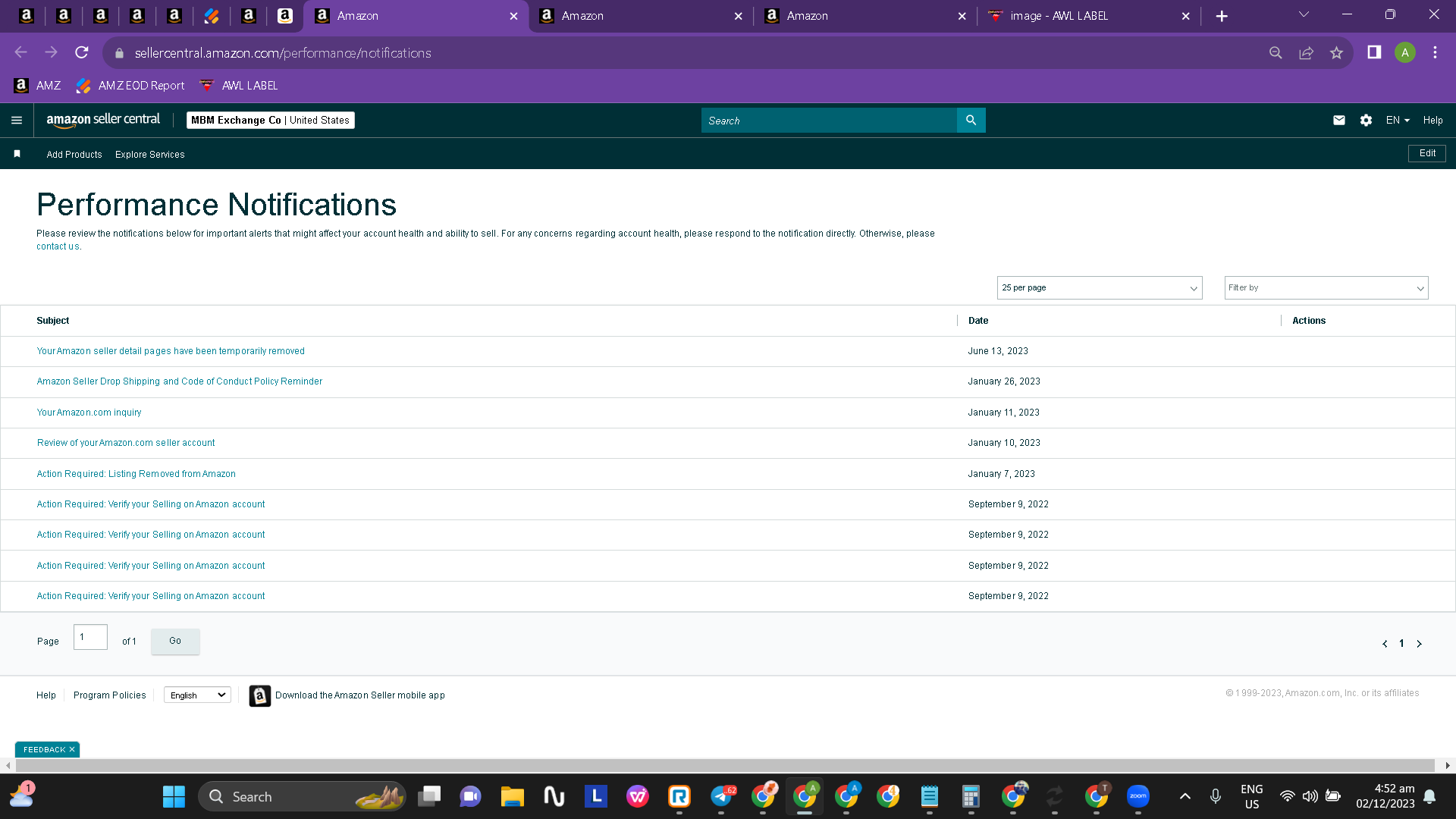Click the Amazon Seller mobile app icon
This screenshot has height=819, width=1456.
coord(260,695)
